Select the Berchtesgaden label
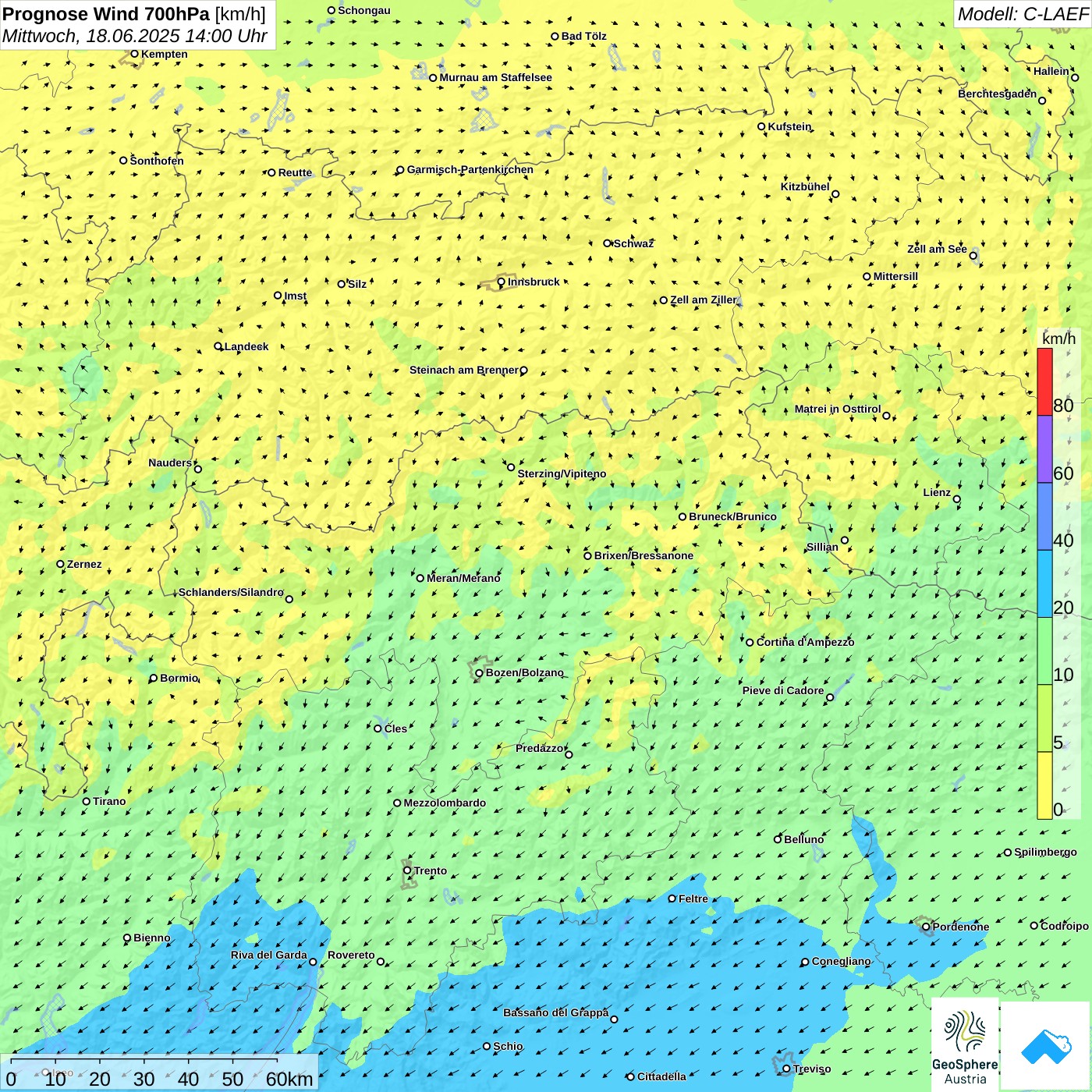The image size is (1092, 1092). point(998,94)
